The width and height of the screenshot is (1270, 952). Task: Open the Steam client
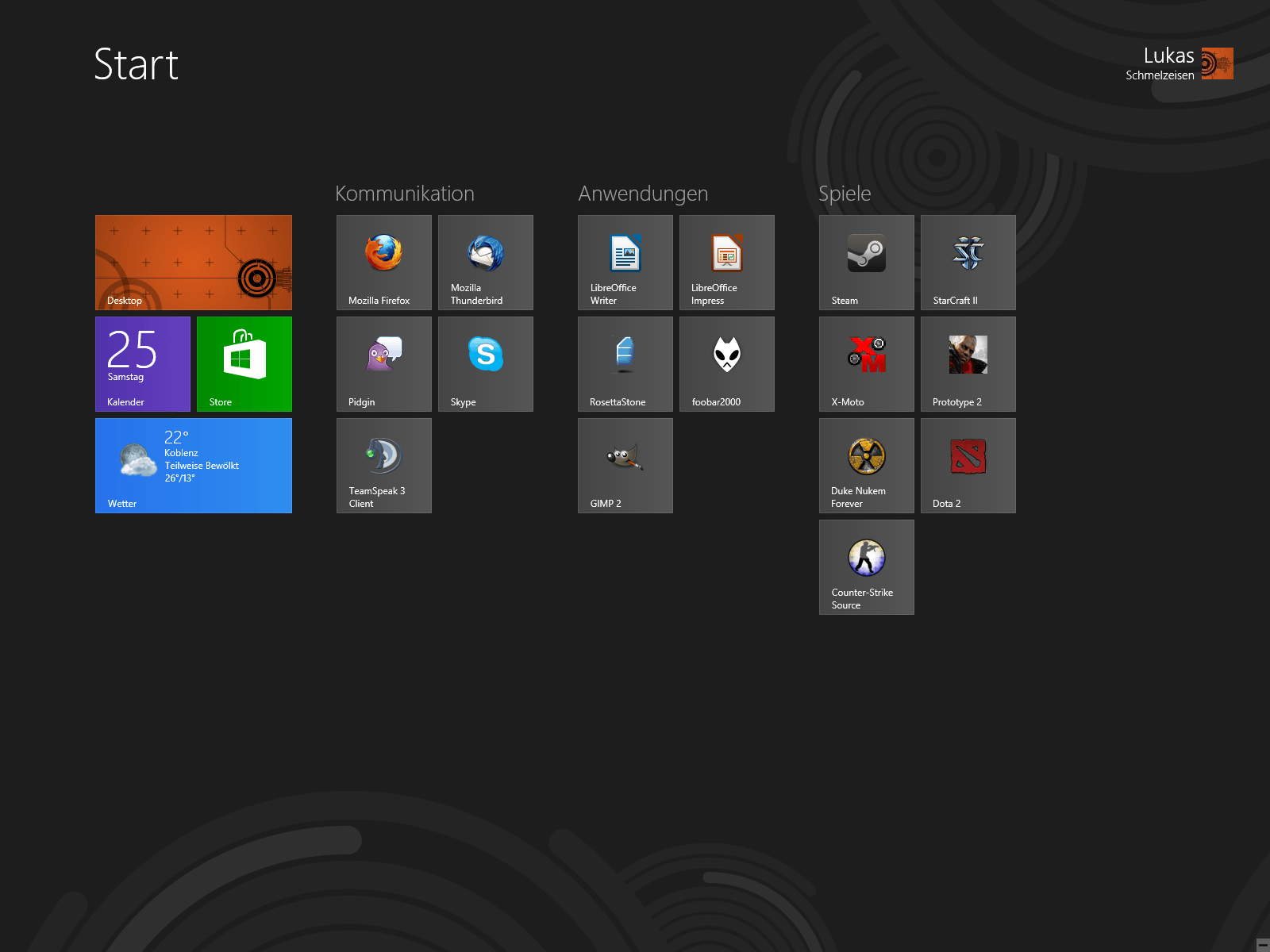(x=866, y=262)
